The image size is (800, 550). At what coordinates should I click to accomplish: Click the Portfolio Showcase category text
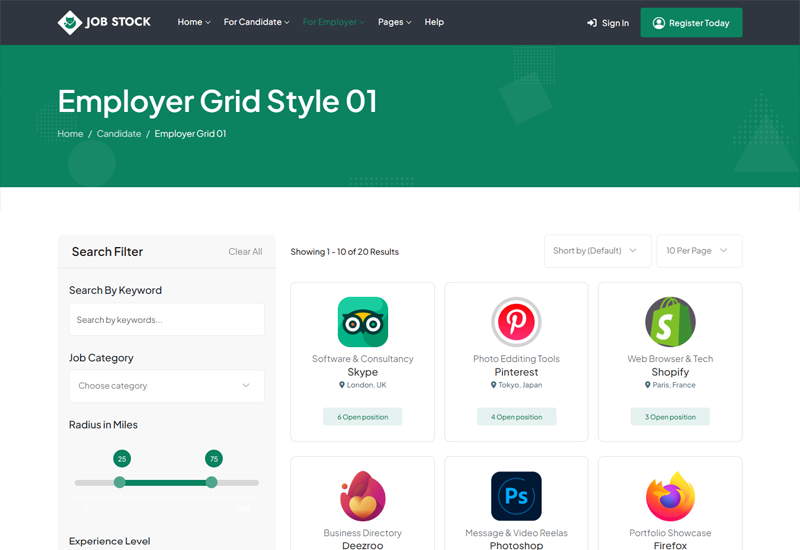(x=670, y=533)
